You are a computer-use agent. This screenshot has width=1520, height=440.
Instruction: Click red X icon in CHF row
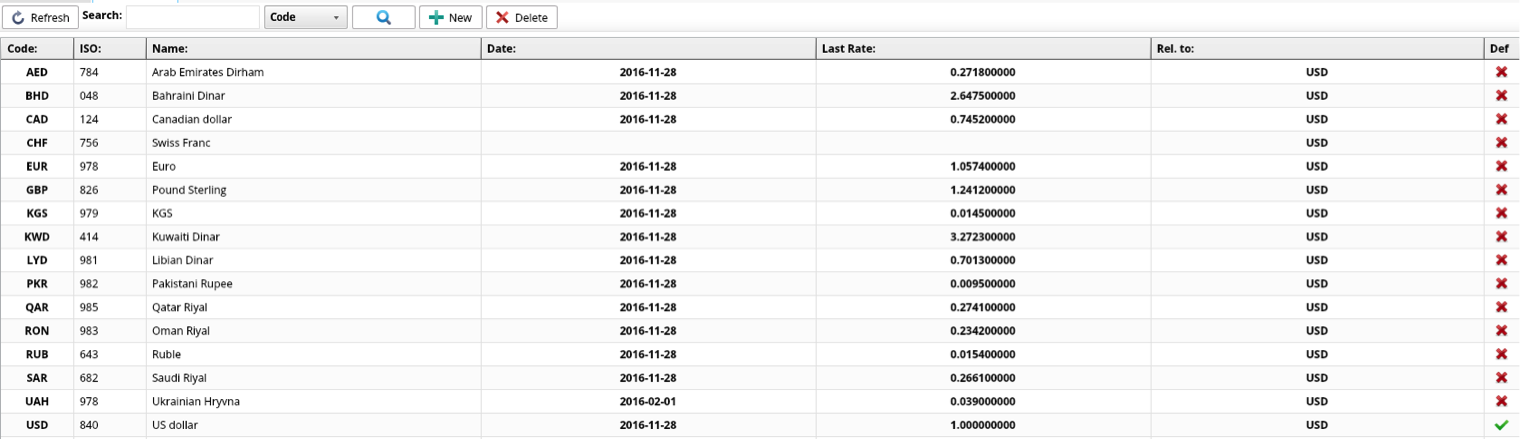coord(1500,143)
